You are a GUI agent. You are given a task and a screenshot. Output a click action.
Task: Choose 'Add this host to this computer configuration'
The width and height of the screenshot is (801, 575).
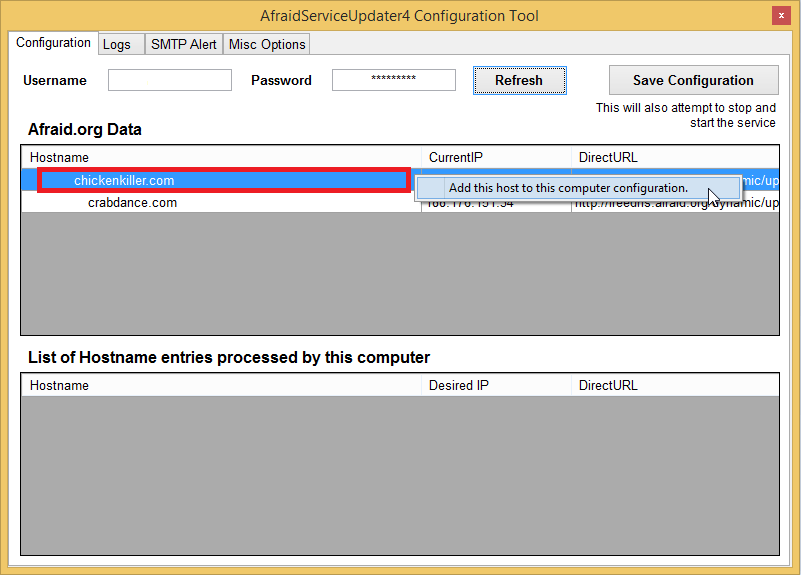568,188
